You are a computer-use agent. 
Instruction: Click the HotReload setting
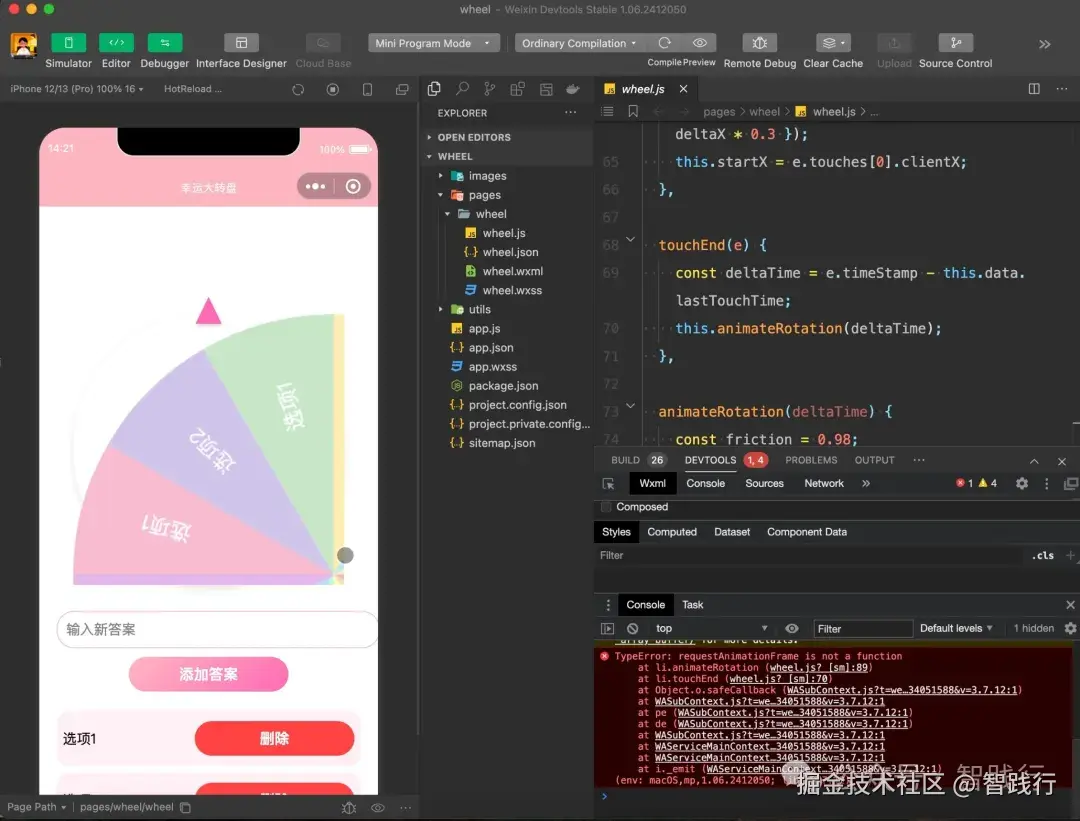(x=192, y=89)
